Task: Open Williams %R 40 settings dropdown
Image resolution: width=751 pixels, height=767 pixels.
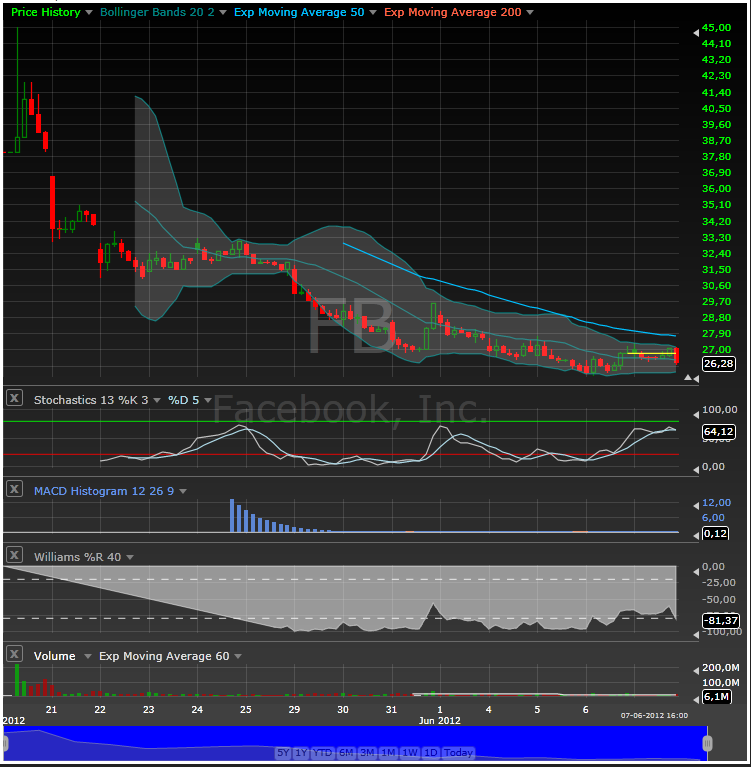Action: point(130,557)
